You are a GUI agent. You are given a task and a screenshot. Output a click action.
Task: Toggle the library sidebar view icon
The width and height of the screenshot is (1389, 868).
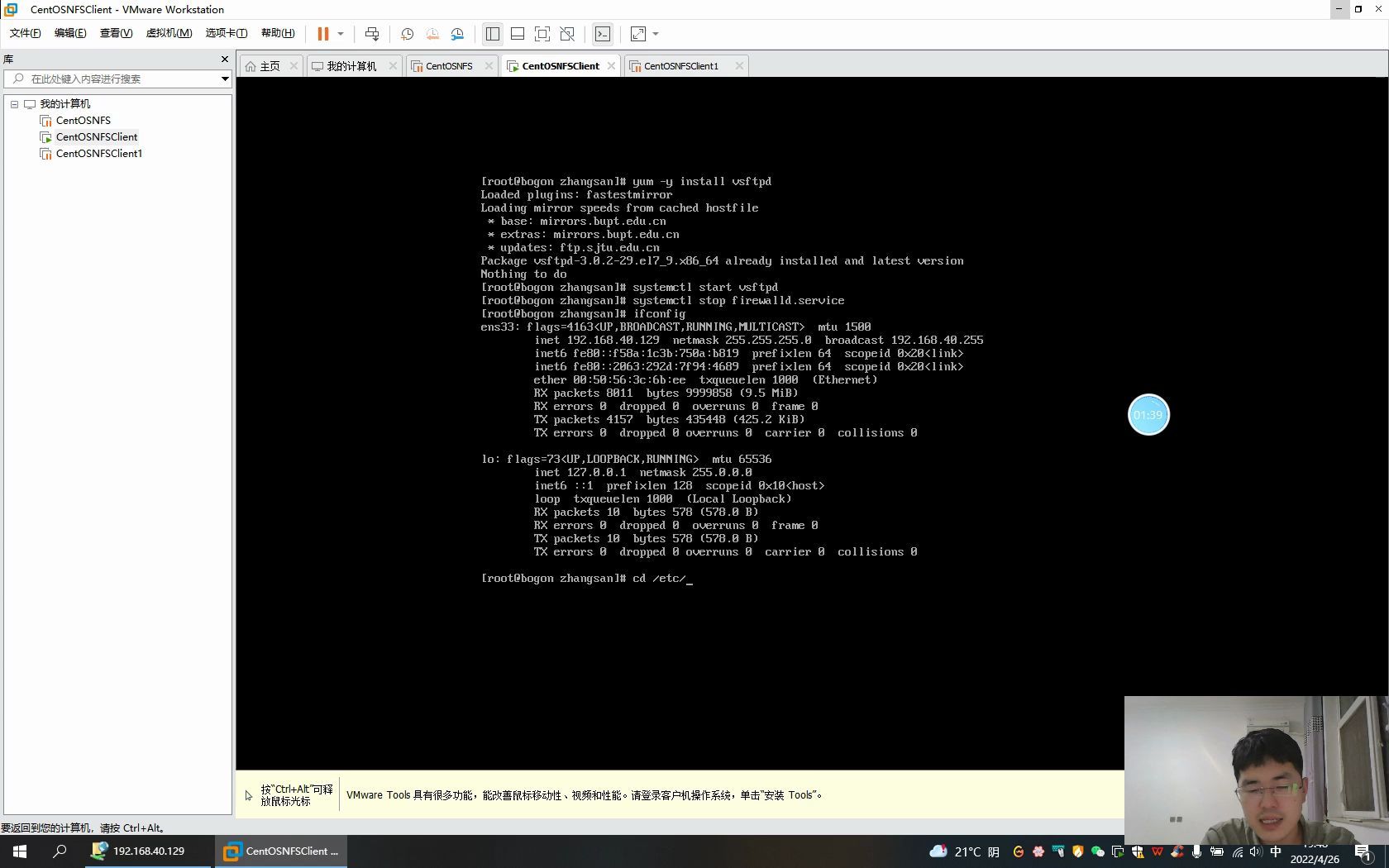(493, 34)
